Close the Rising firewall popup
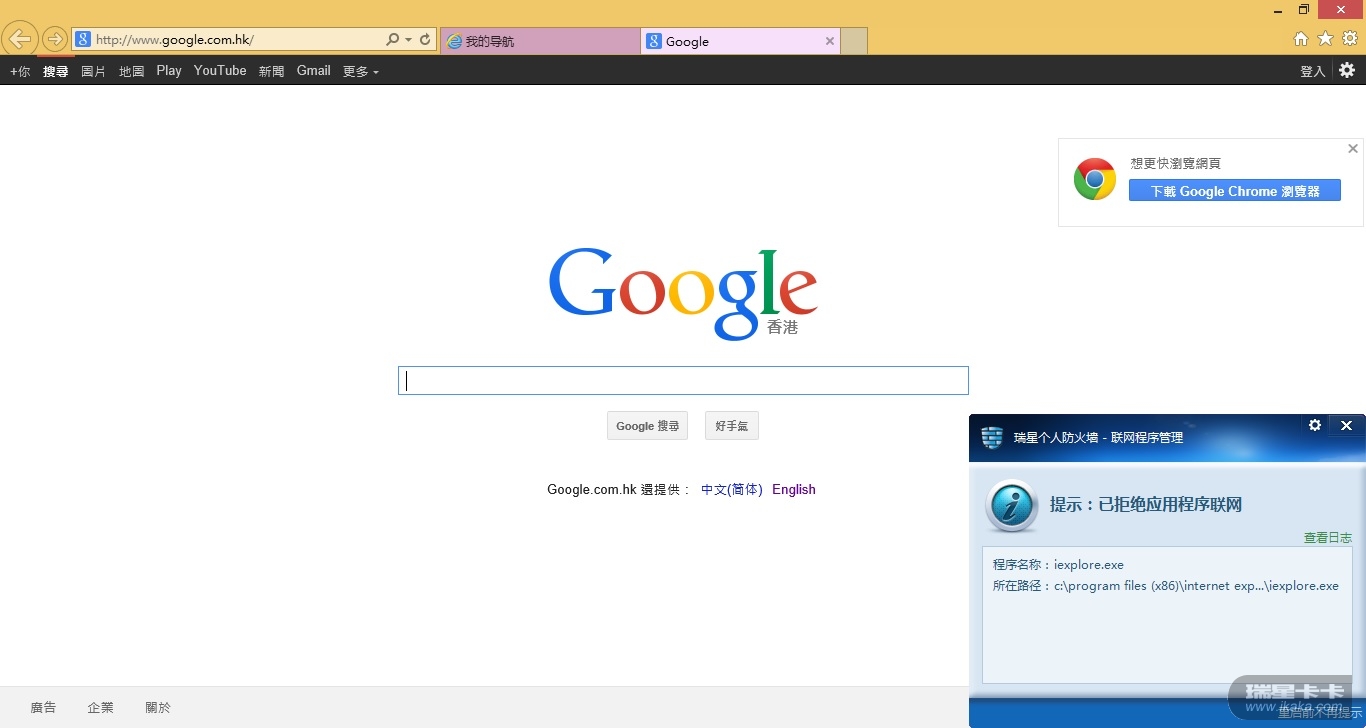The width and height of the screenshot is (1366, 728). tap(1346, 425)
